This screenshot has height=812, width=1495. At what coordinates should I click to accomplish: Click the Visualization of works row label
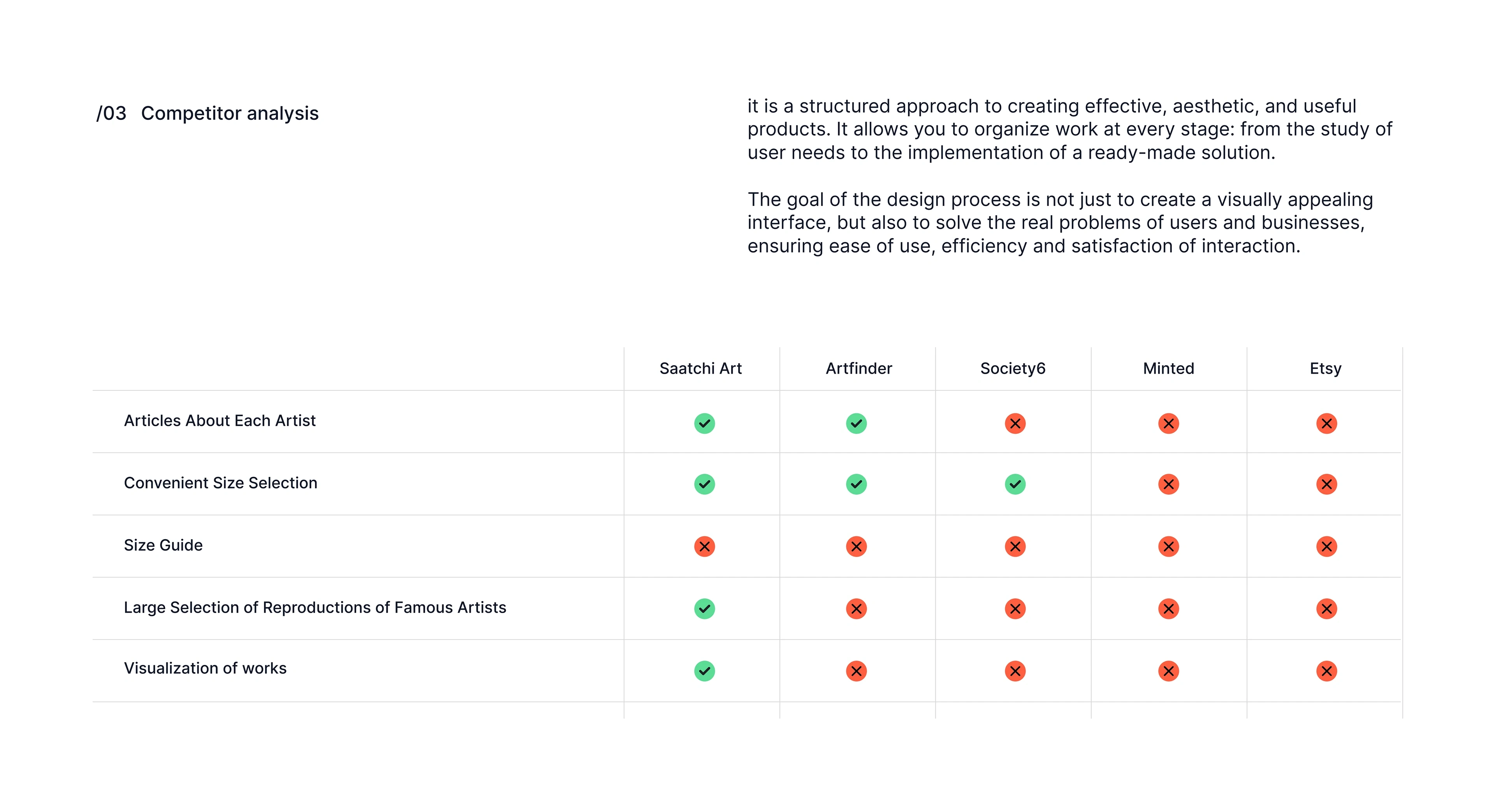(205, 668)
